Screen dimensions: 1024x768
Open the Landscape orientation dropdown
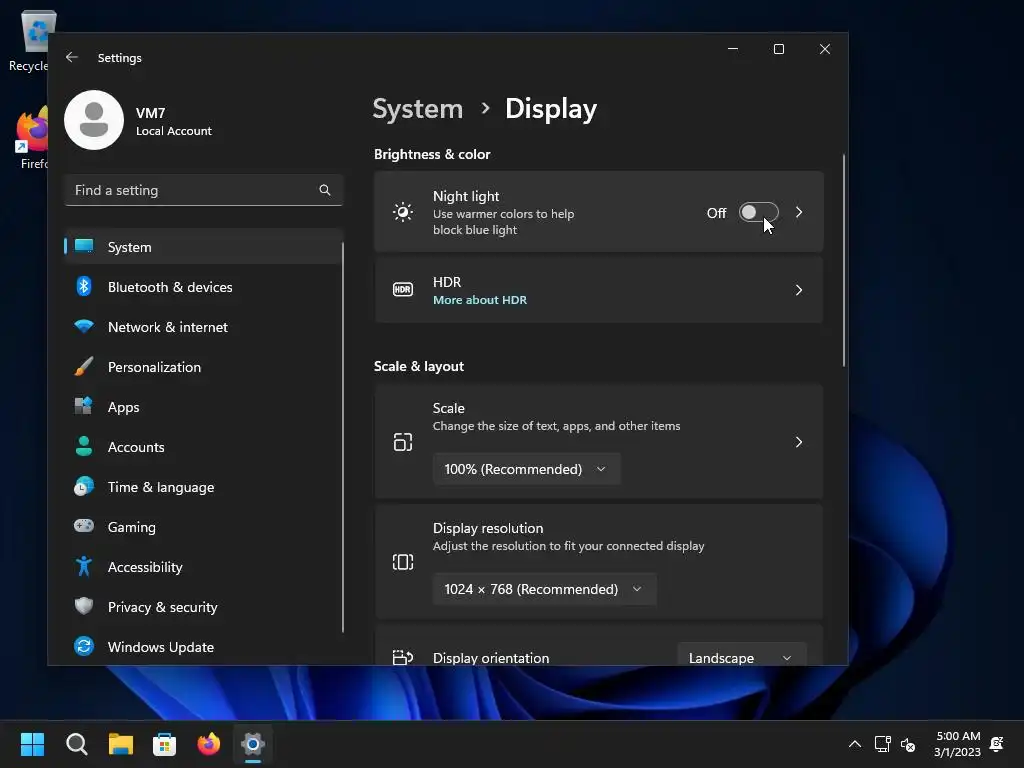tap(742, 654)
